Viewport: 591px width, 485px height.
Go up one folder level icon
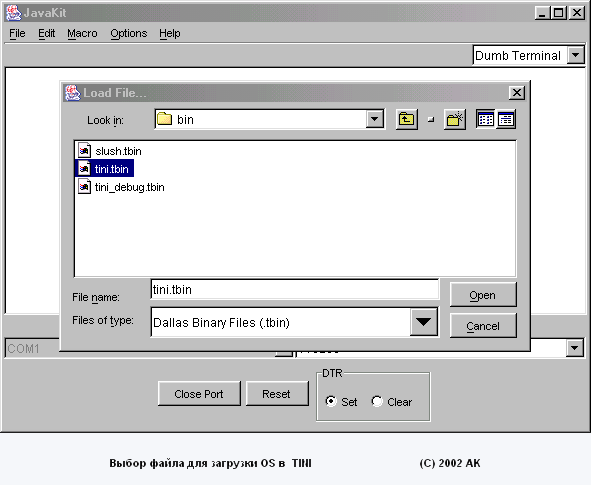[406, 120]
